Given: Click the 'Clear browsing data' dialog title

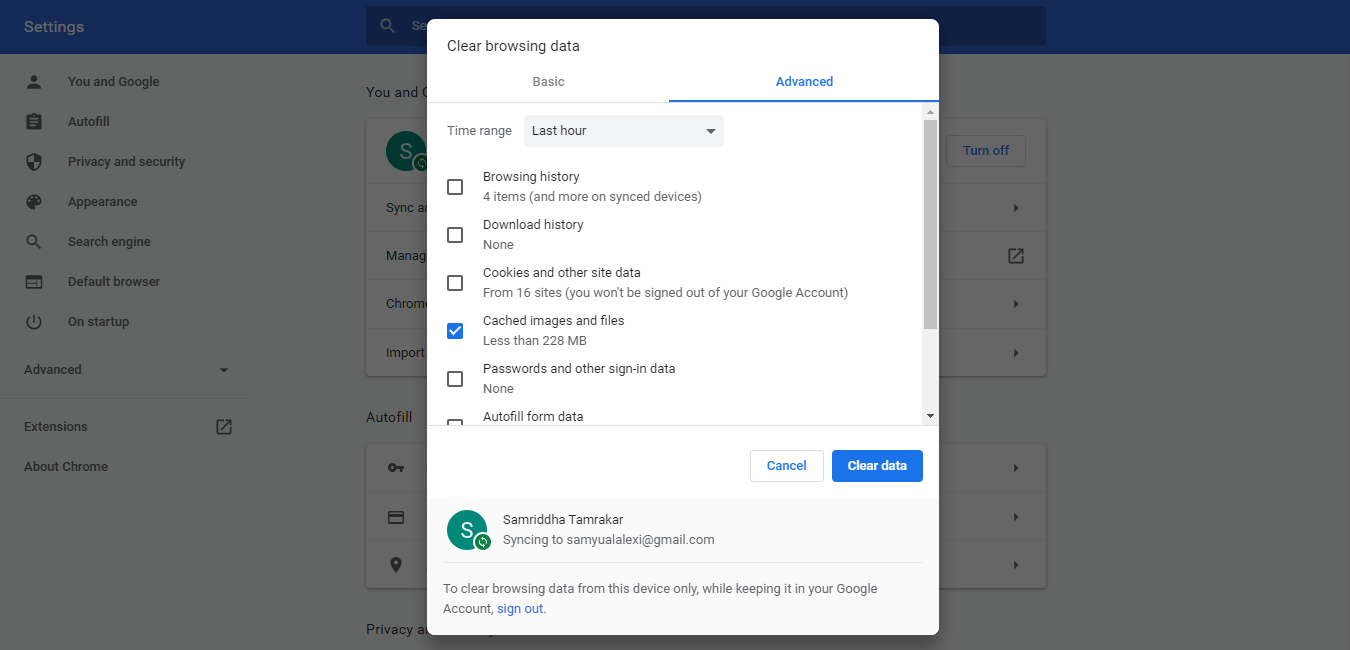Looking at the screenshot, I should pyautogui.click(x=513, y=46).
